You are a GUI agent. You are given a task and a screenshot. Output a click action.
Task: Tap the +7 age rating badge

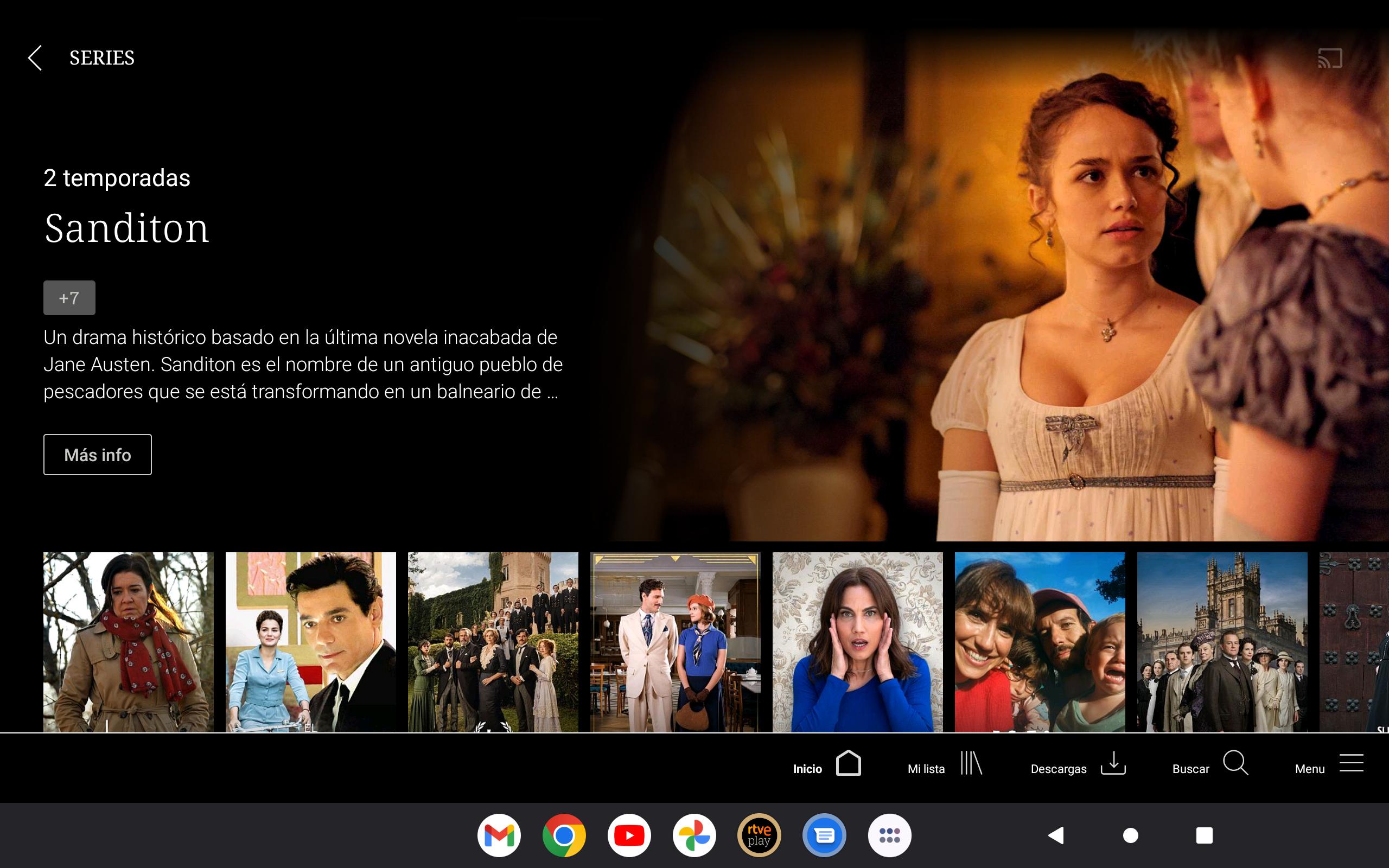[x=69, y=298]
